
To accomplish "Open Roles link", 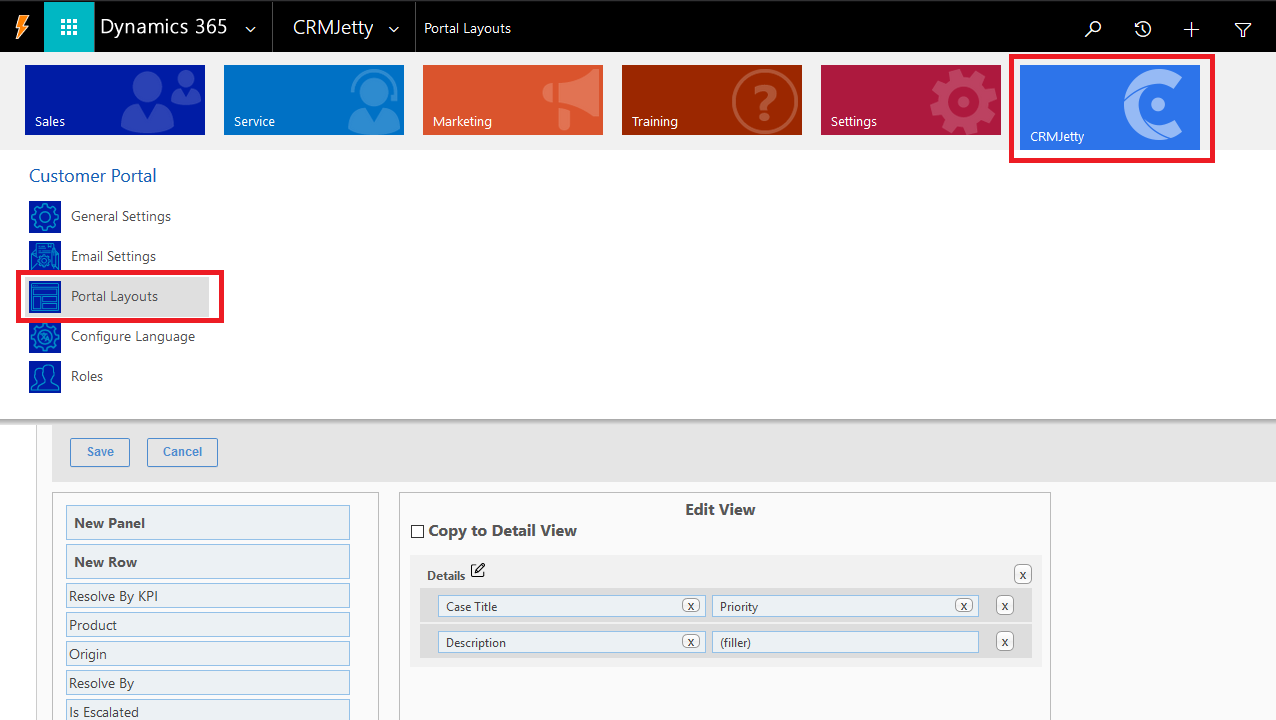I will pyautogui.click(x=87, y=376).
